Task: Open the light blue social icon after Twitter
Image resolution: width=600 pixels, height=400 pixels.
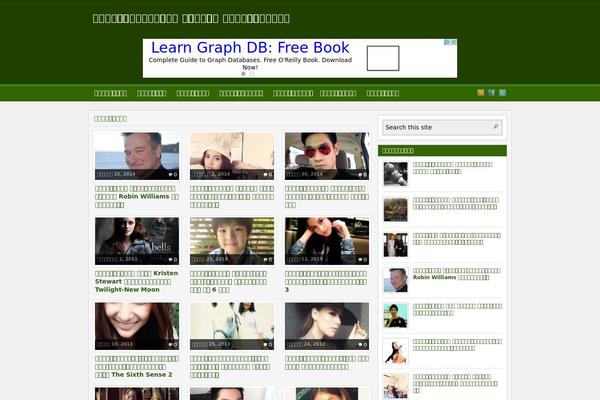Action: coord(502,93)
